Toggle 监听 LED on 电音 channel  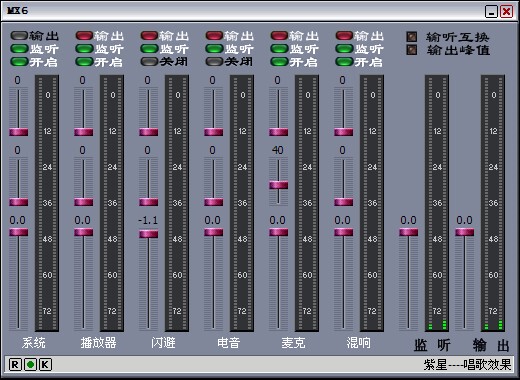point(214,49)
